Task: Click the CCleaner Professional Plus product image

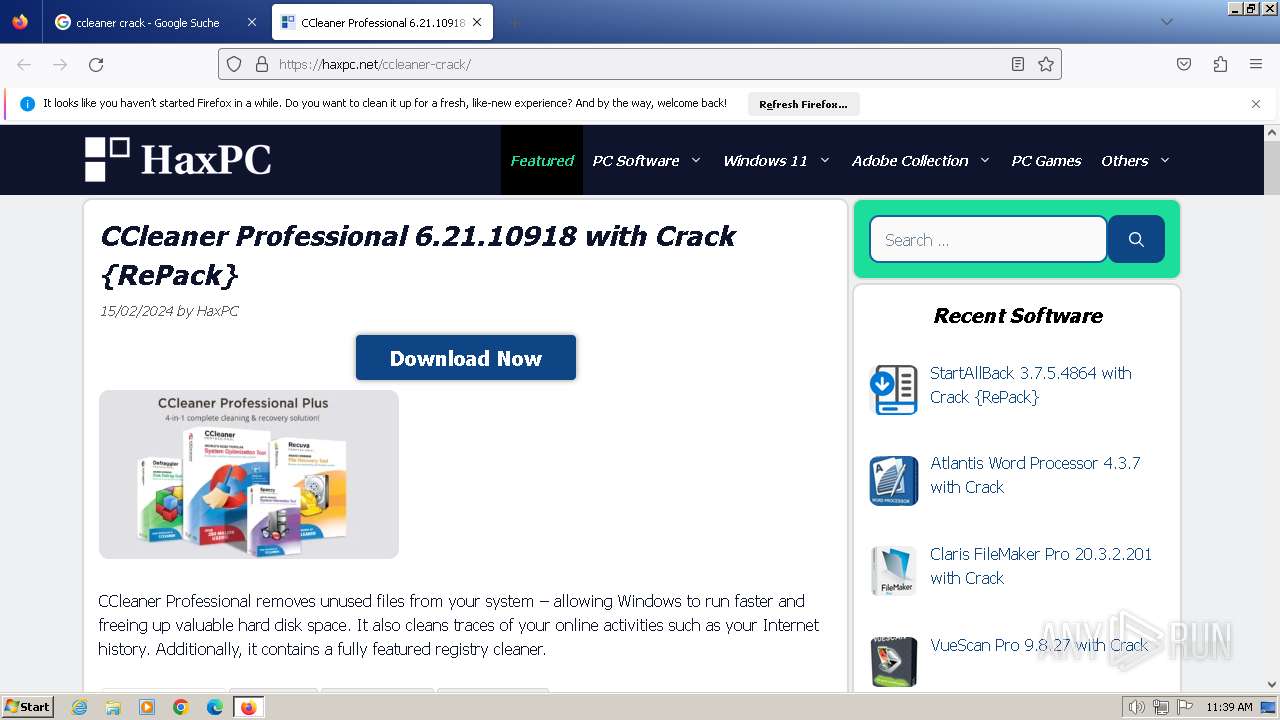Action: 249,474
